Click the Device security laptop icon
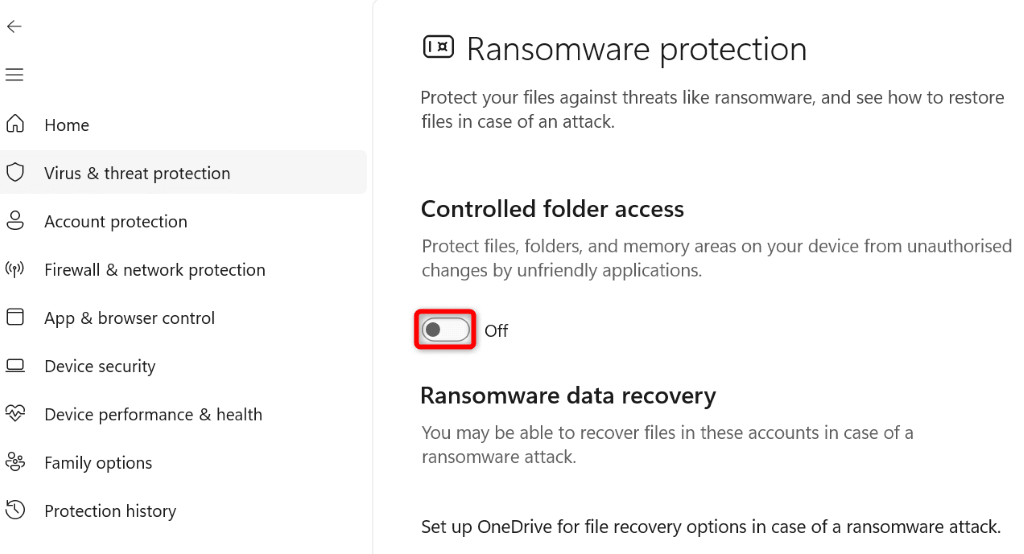The image size is (1024, 554). (x=15, y=366)
